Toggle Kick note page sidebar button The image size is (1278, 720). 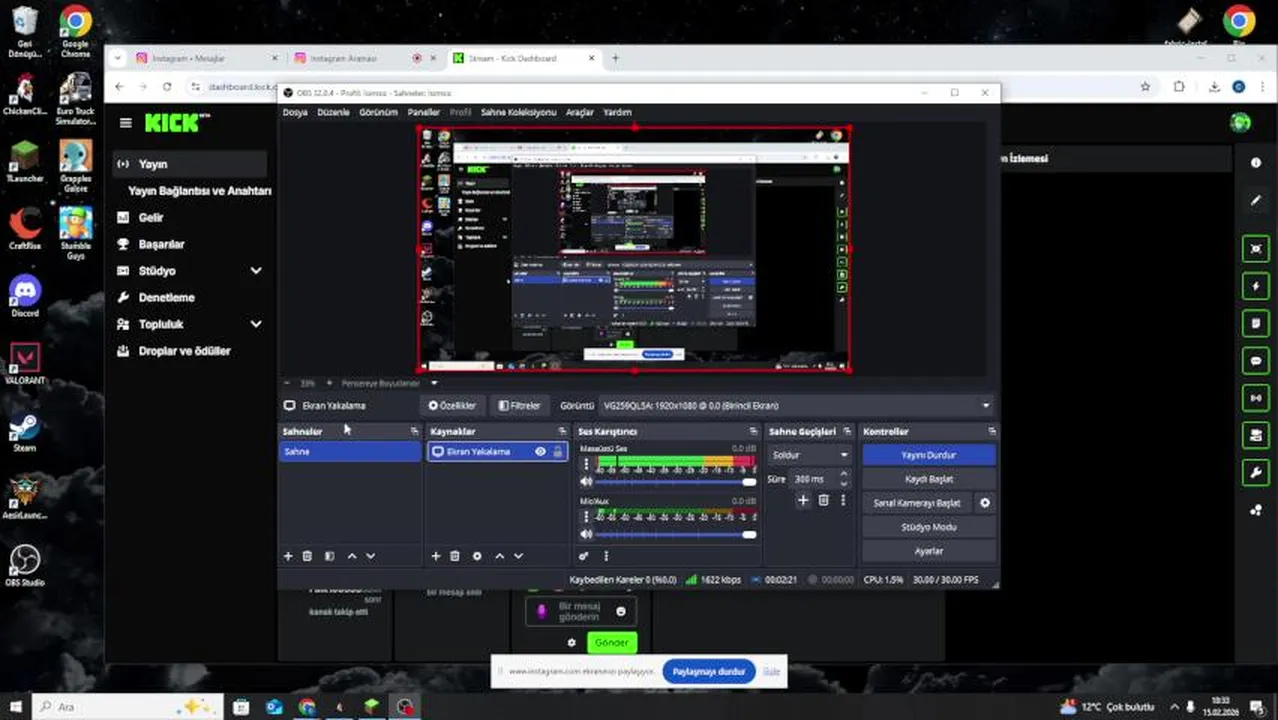[x=1256, y=323]
